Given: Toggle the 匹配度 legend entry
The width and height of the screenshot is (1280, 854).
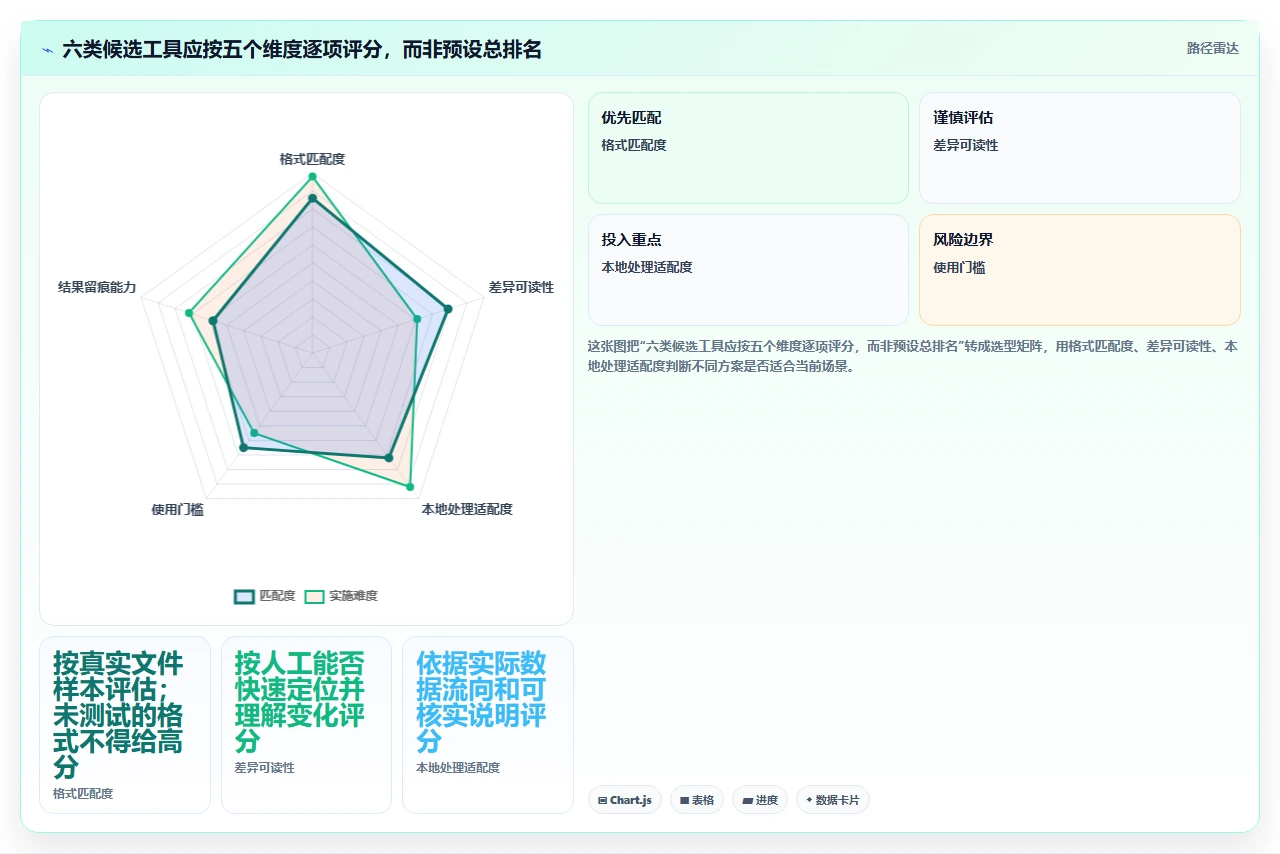Looking at the screenshot, I should (265, 596).
